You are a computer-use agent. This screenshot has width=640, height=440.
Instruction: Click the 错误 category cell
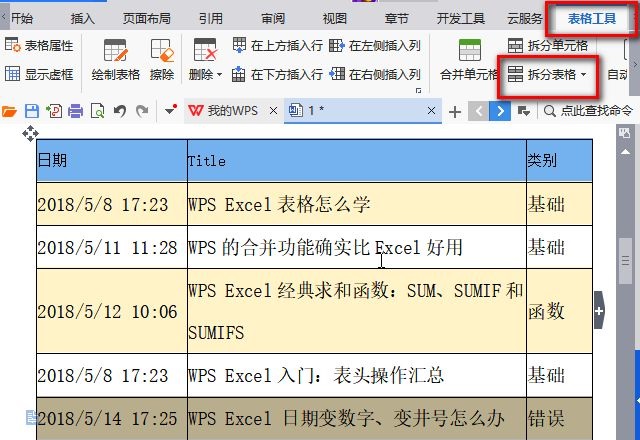point(560,419)
